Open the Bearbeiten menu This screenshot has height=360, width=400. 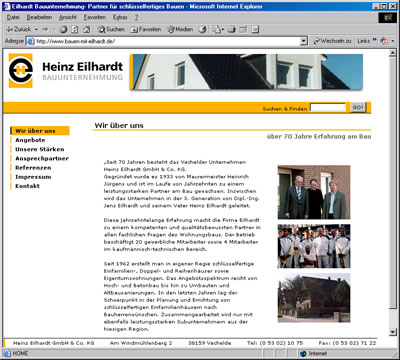pos(39,17)
